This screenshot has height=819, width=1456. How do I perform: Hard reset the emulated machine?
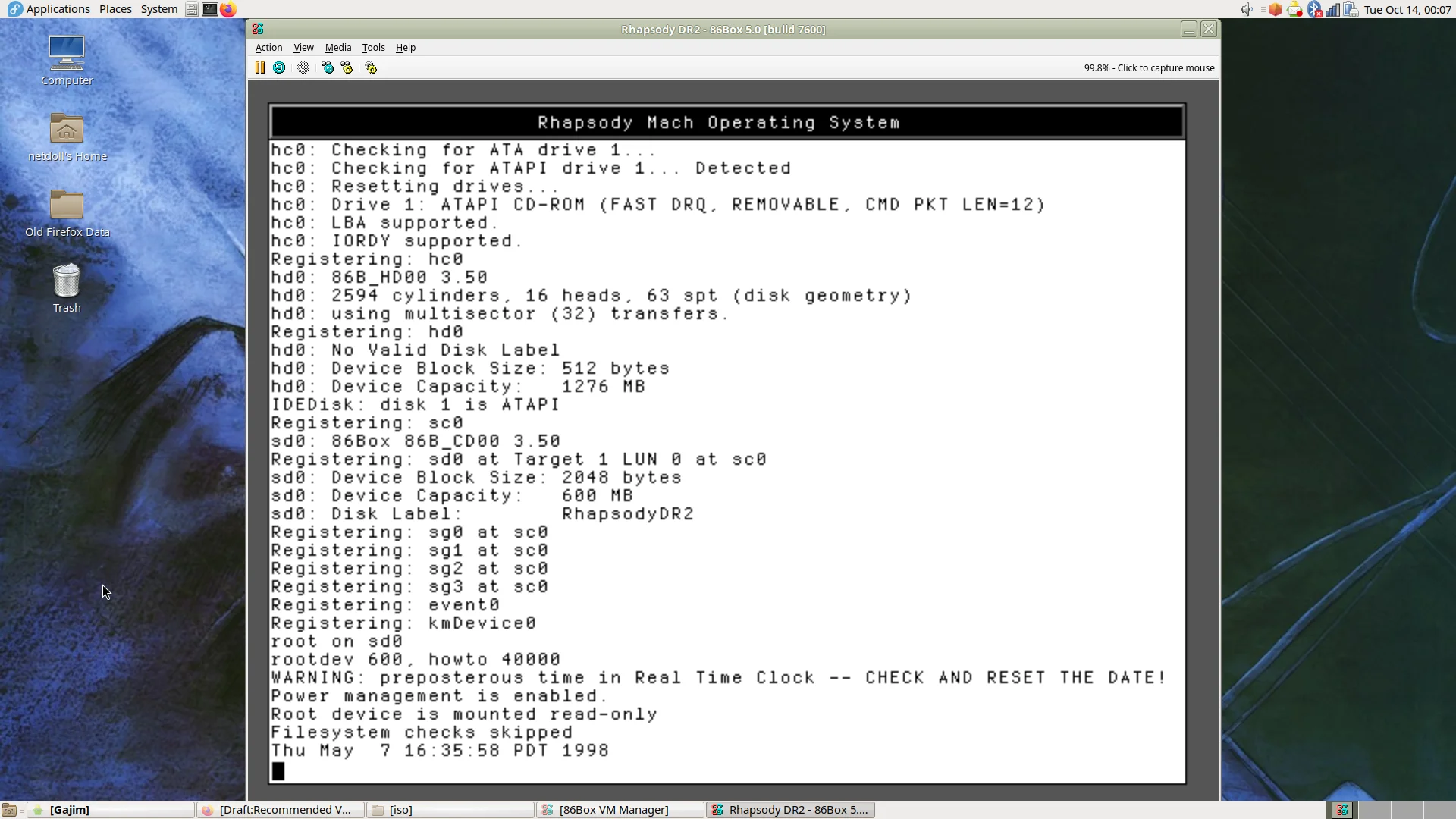tap(279, 67)
